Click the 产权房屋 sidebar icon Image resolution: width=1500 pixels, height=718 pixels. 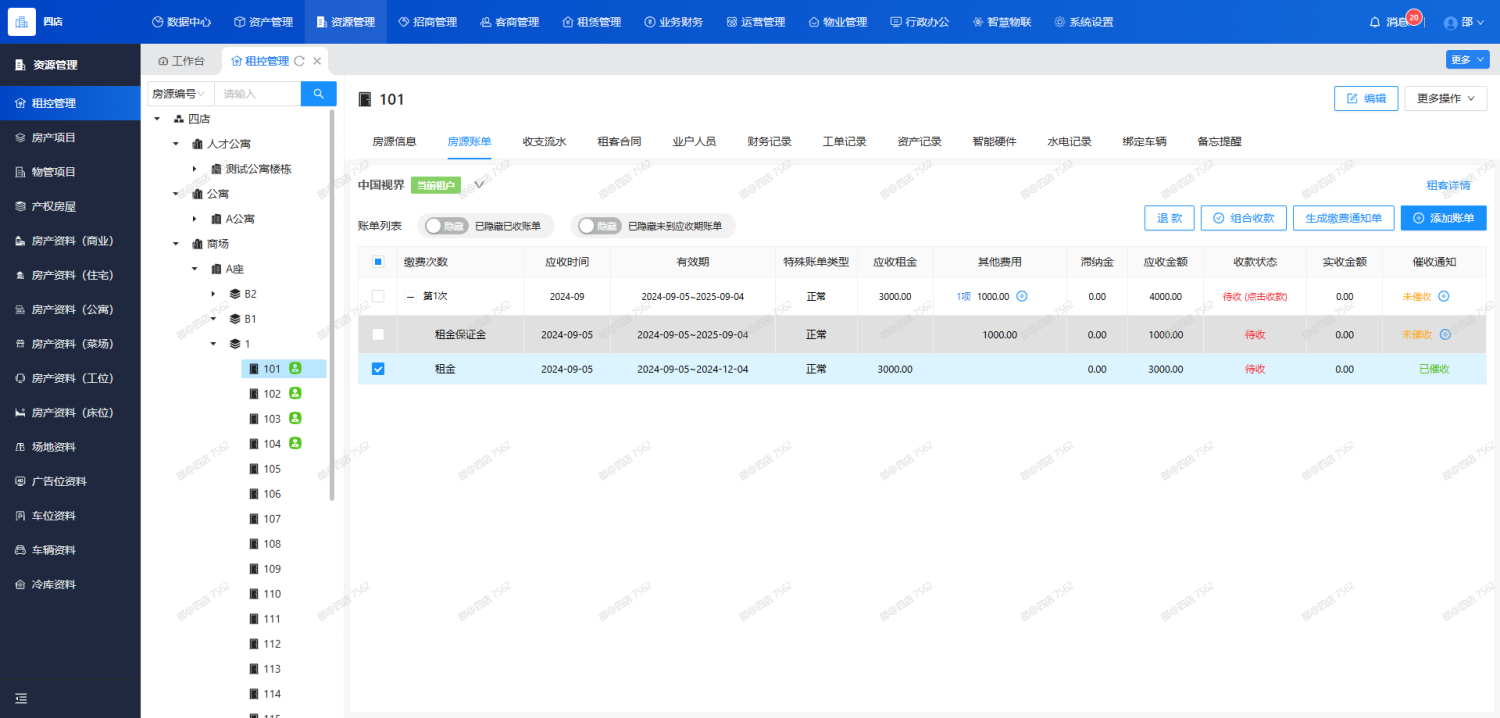tap(20, 206)
